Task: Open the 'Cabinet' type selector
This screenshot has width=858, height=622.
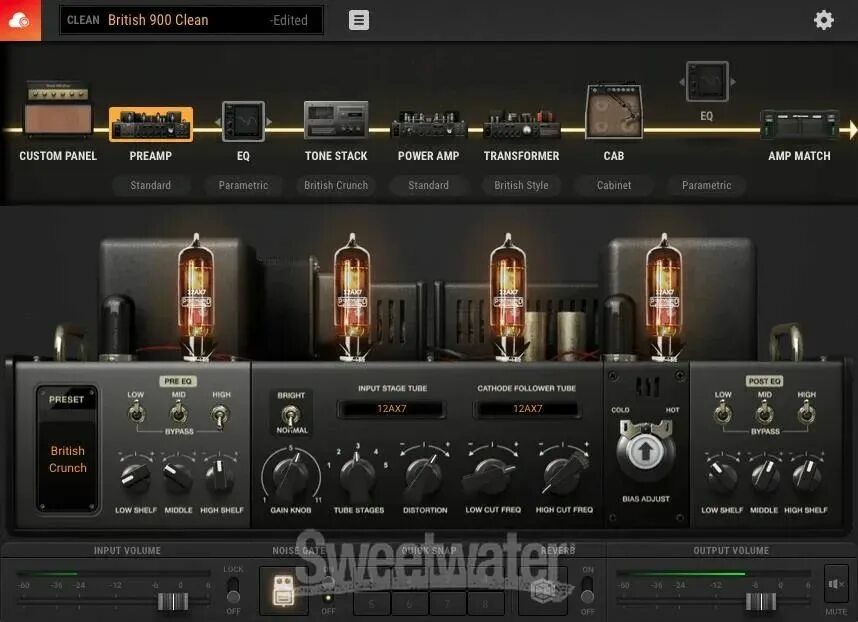Action: [614, 185]
